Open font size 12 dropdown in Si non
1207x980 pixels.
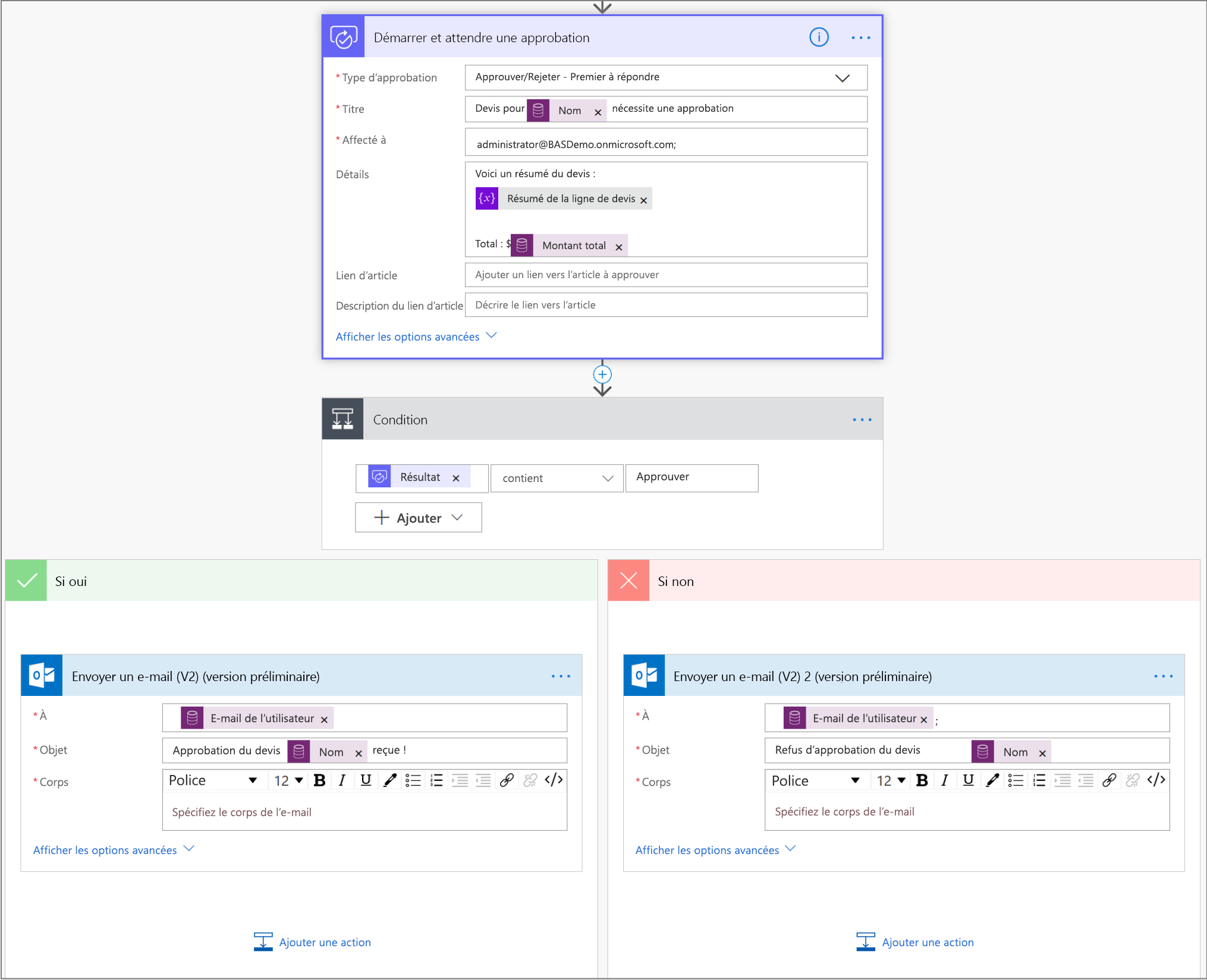point(891,780)
